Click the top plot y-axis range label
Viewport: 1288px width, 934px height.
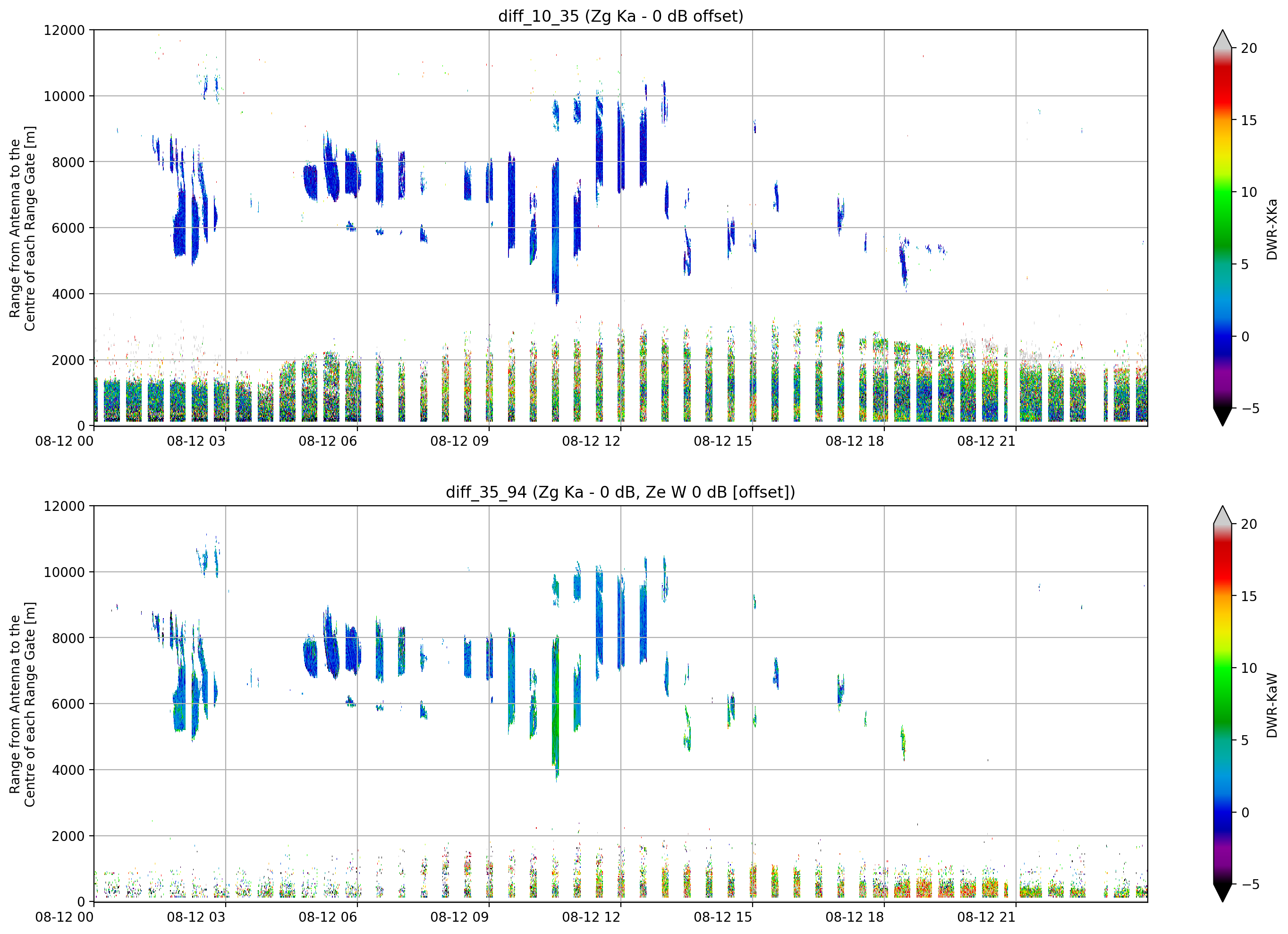tap(22, 229)
